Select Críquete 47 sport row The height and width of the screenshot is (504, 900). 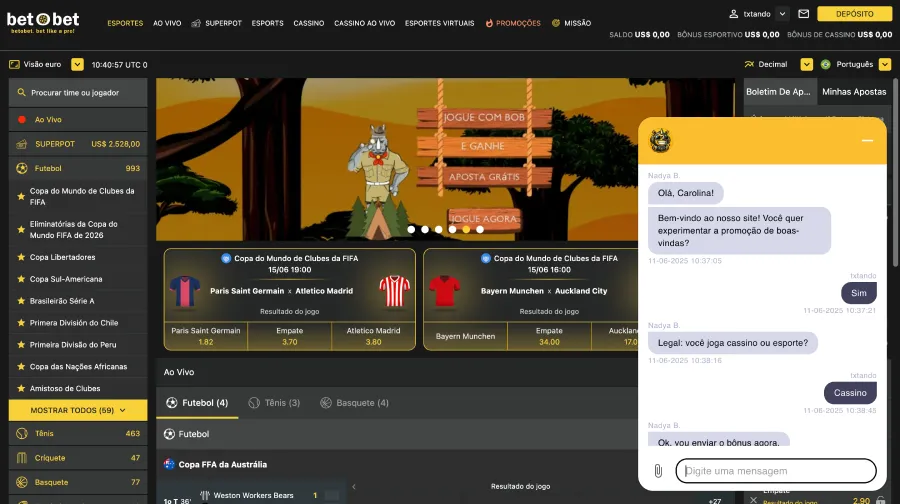(78, 458)
